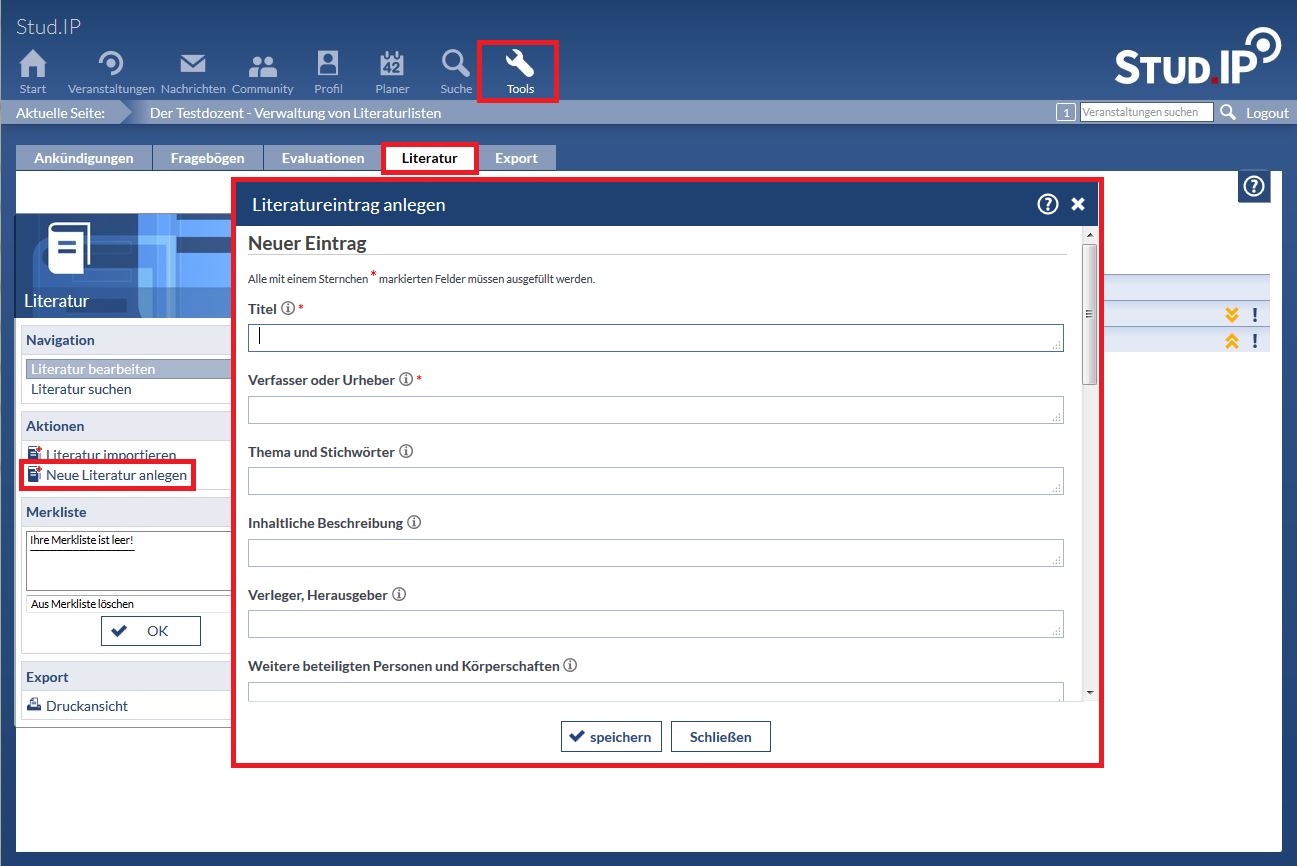1297x866 pixels.
Task: Click scroll down arrow in dialog scrollbar
Action: tap(1089, 692)
